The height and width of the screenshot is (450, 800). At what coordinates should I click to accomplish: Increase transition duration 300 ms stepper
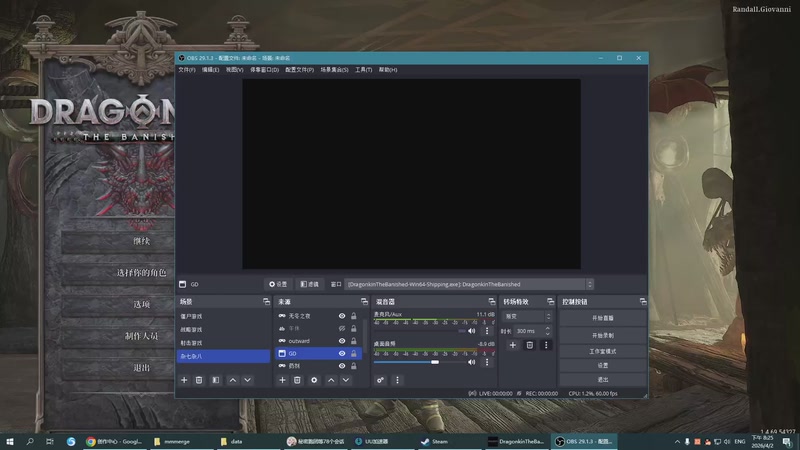[x=548, y=329]
